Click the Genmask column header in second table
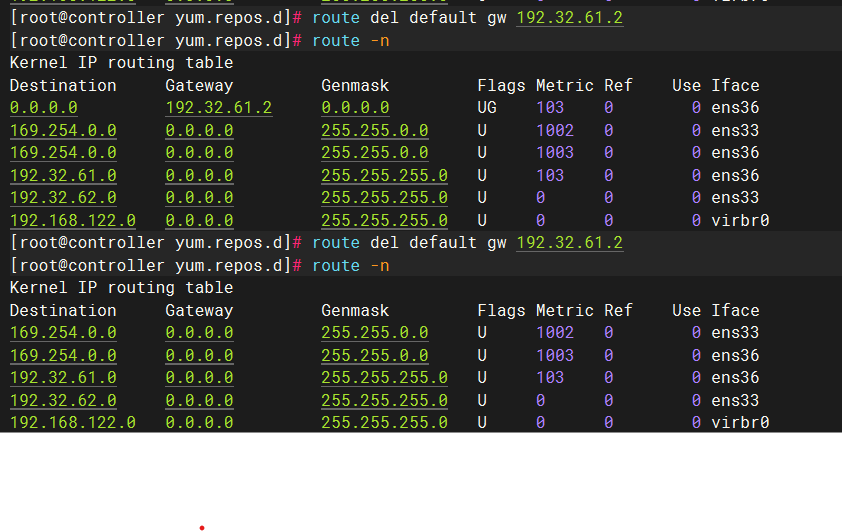This screenshot has height=532, width=842. (355, 310)
